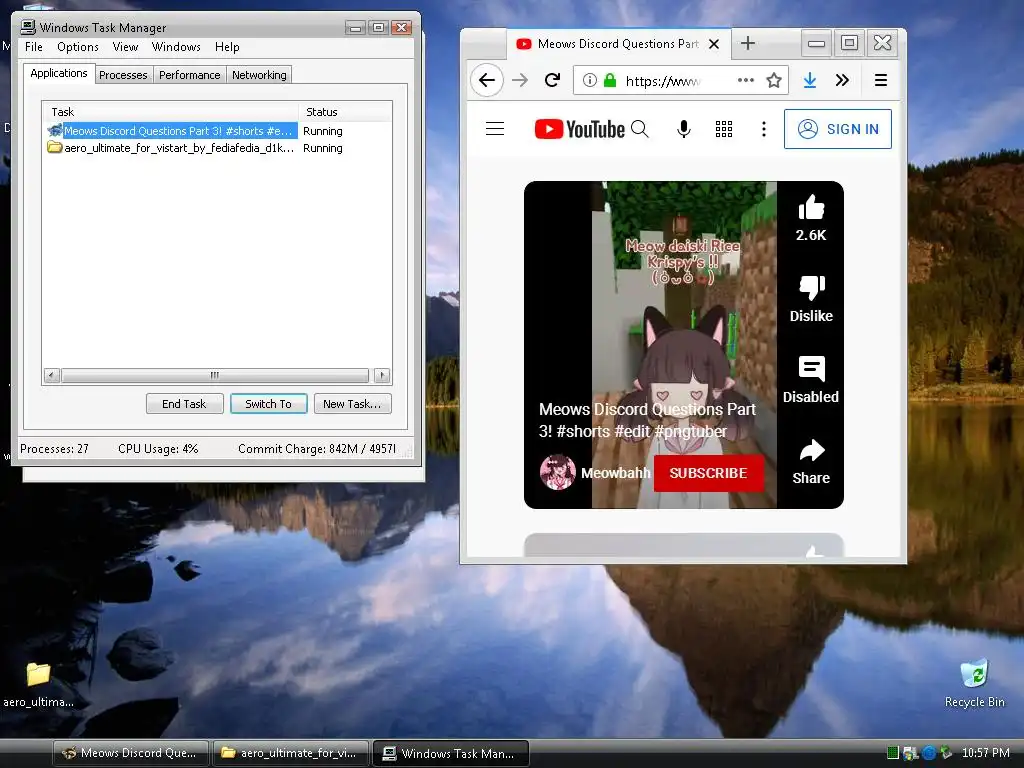Select Meows Discord Questions task row

point(217,131)
